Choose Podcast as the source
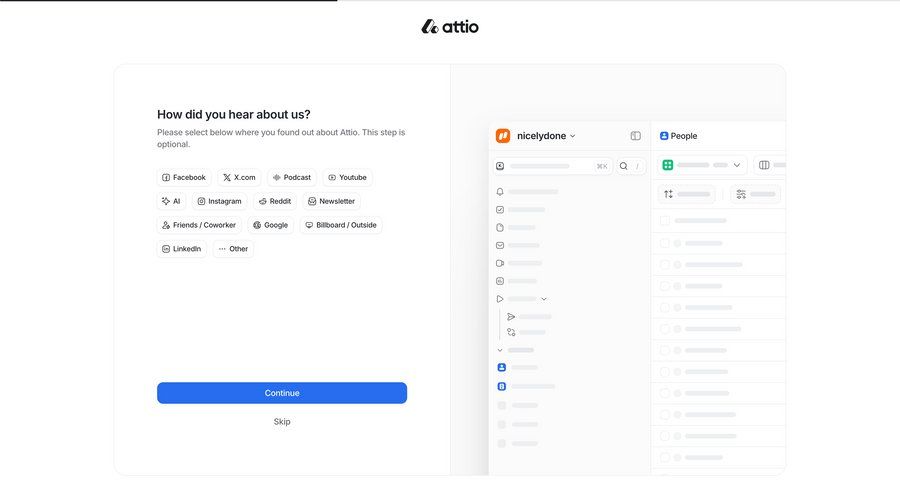This screenshot has height=484, width=900. (x=292, y=177)
